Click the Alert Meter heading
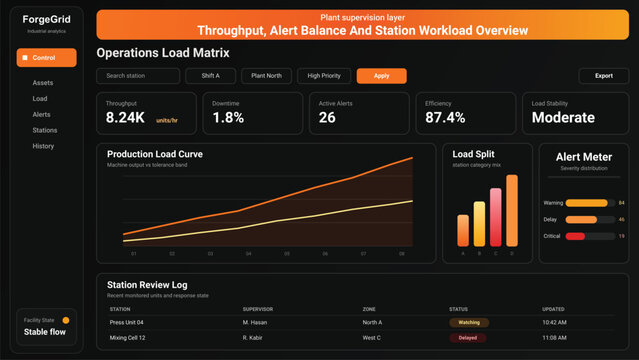 pos(584,157)
